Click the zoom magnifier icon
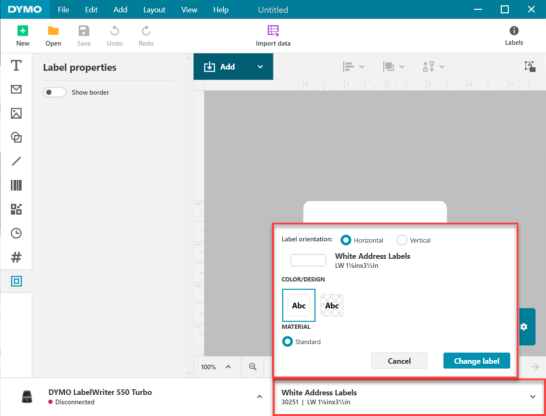 [x=252, y=367]
